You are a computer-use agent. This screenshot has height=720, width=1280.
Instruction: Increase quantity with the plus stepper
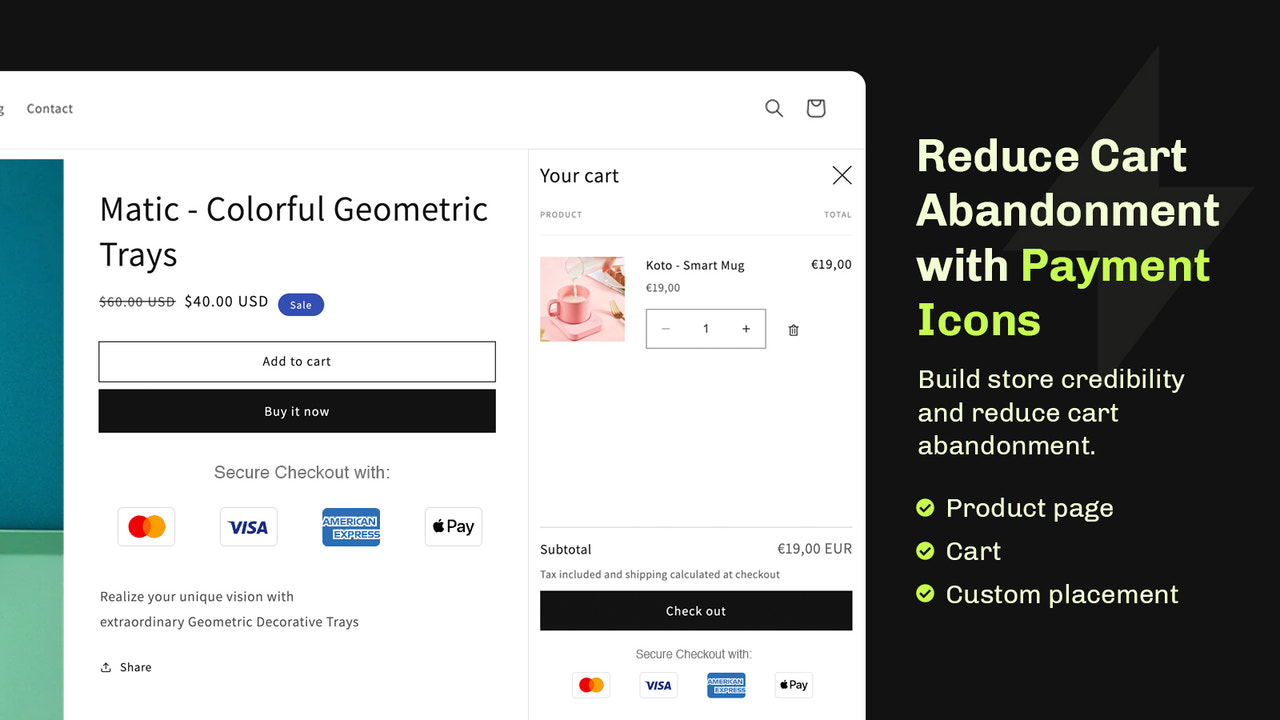pyautogui.click(x=746, y=328)
